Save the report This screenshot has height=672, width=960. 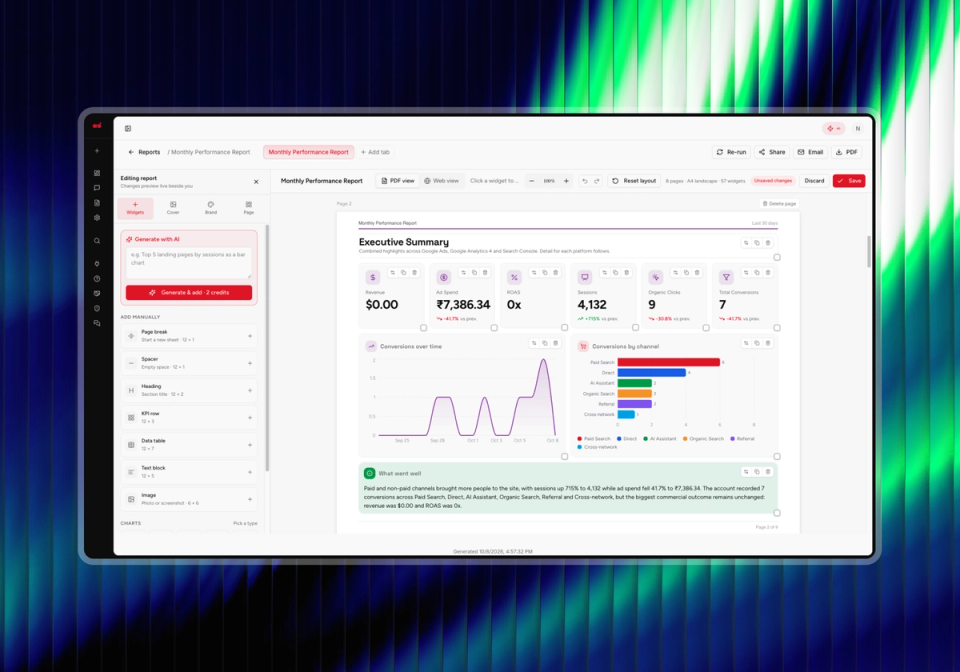(x=849, y=181)
